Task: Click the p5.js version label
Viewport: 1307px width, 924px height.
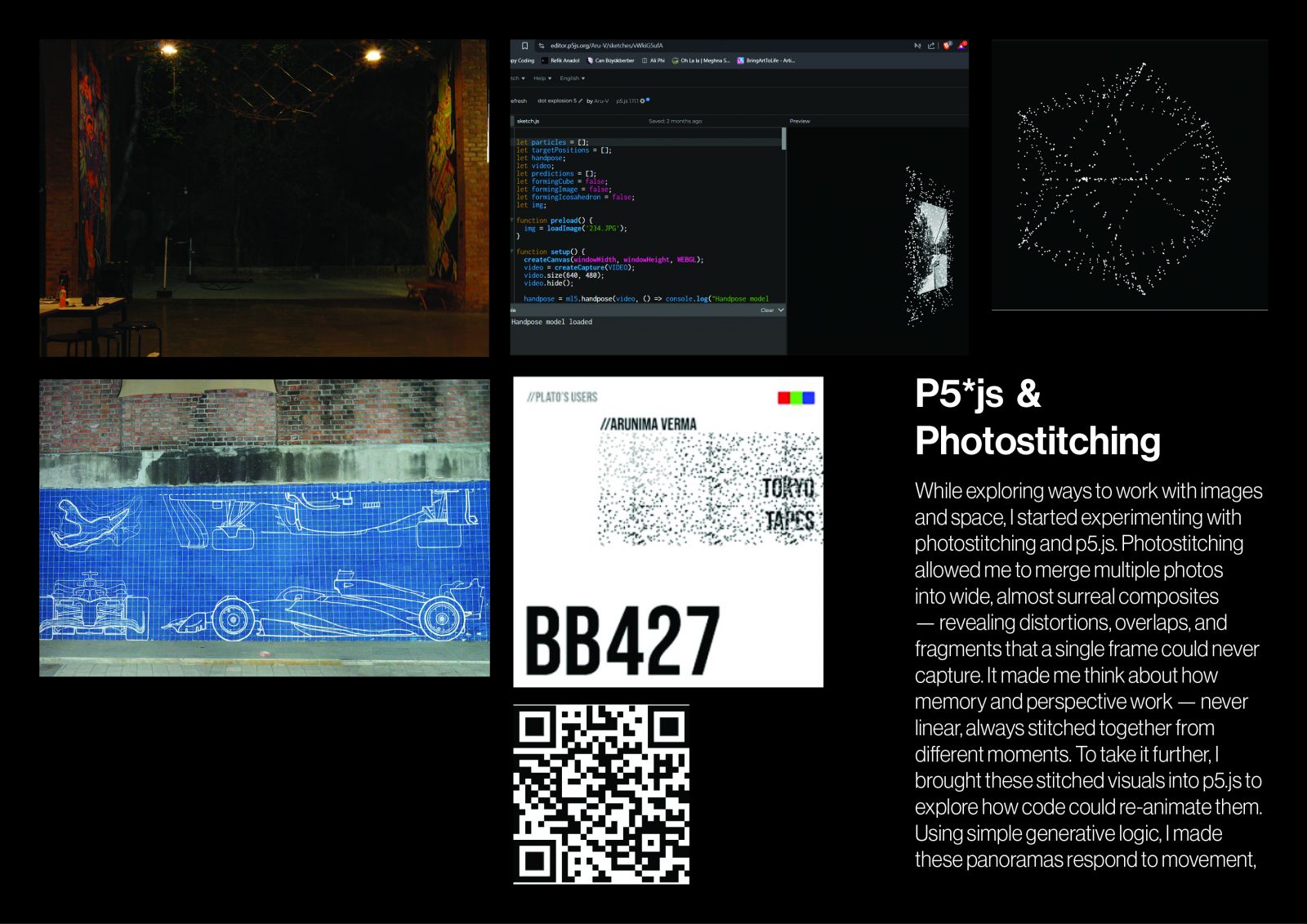Action: 627,101
